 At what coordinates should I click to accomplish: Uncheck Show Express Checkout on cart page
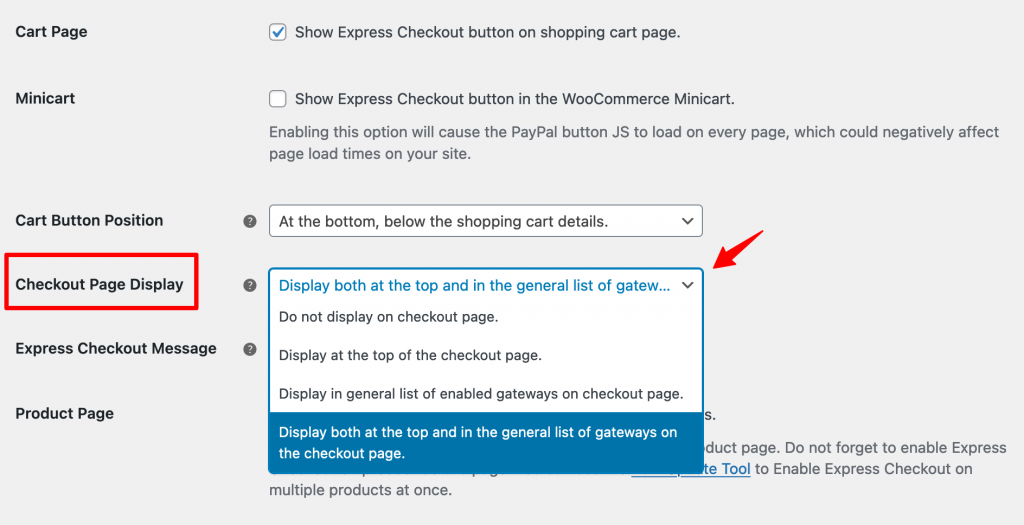click(278, 32)
